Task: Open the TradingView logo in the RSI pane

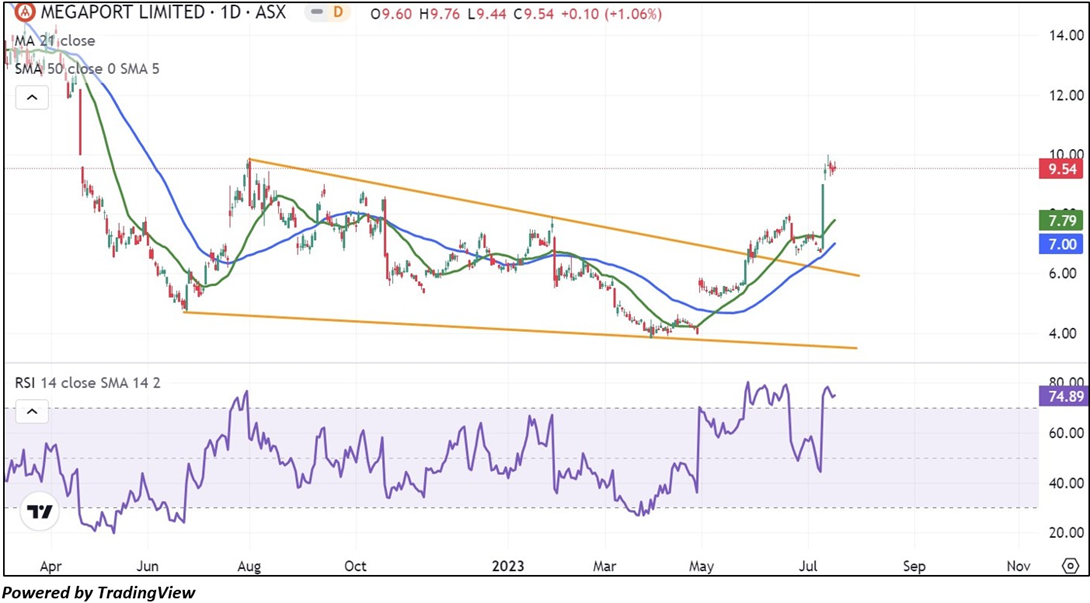Action: tap(39, 511)
